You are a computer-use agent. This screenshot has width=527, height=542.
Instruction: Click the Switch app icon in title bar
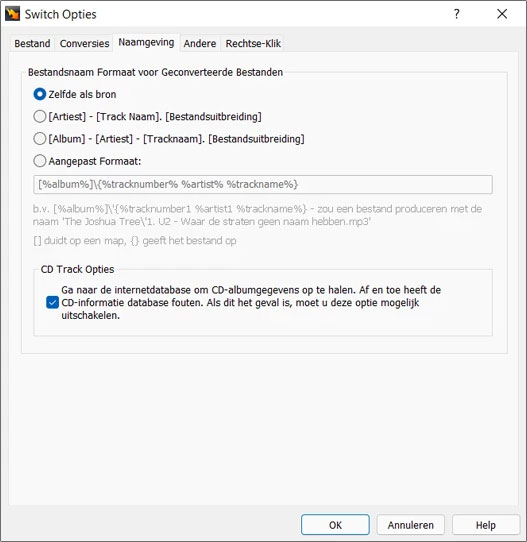(12, 14)
